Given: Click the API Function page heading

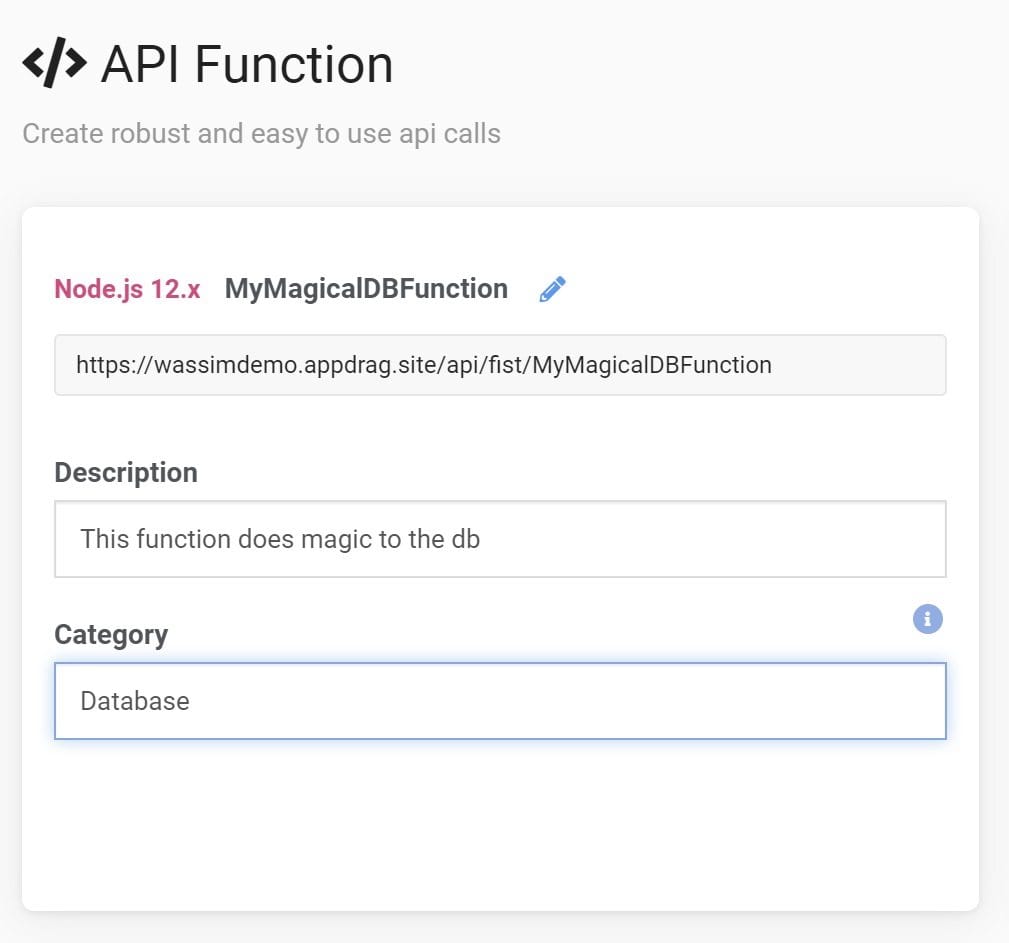Looking at the screenshot, I should click(x=247, y=65).
